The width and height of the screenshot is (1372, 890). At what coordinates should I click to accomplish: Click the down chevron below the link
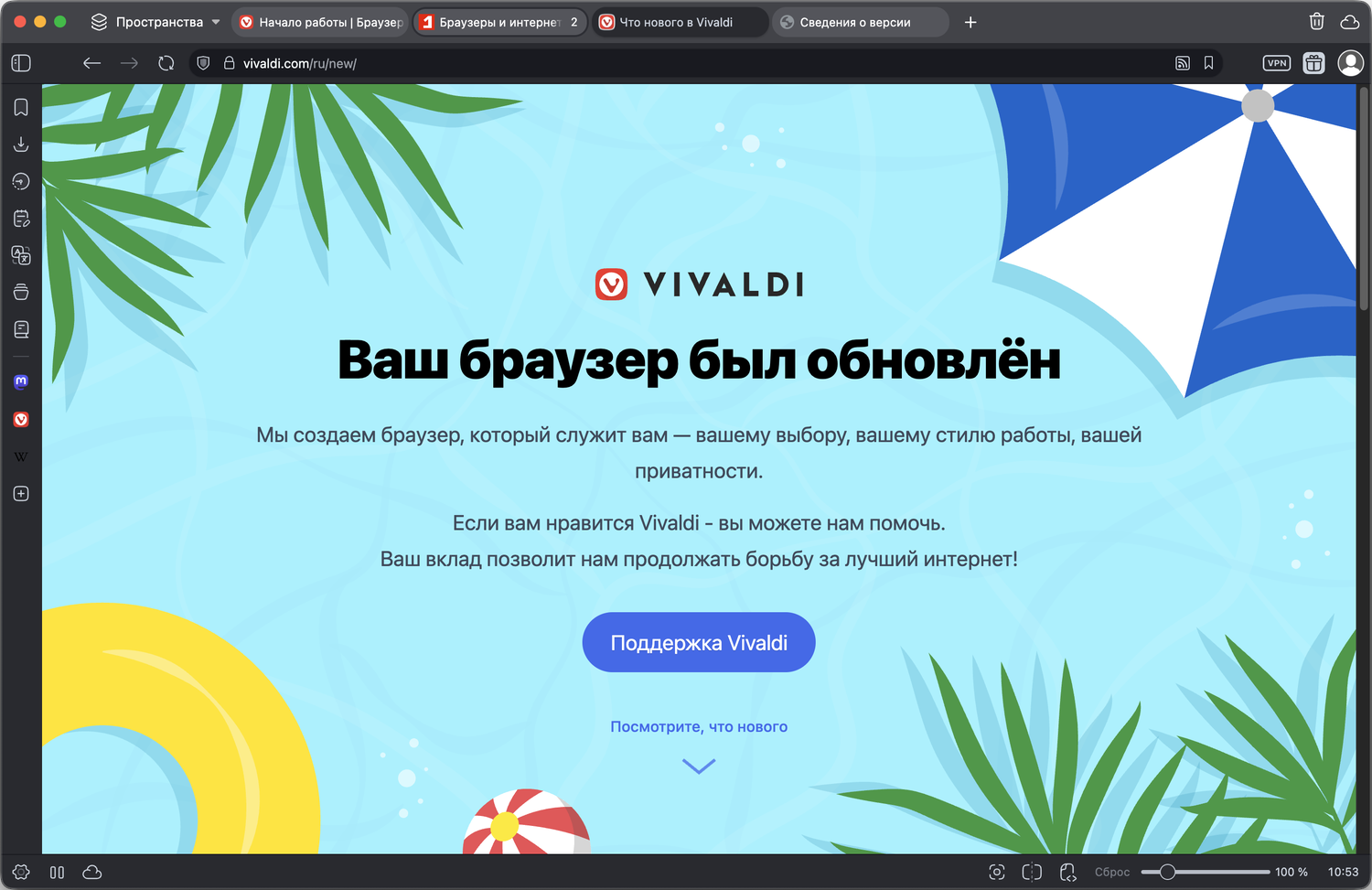(699, 767)
